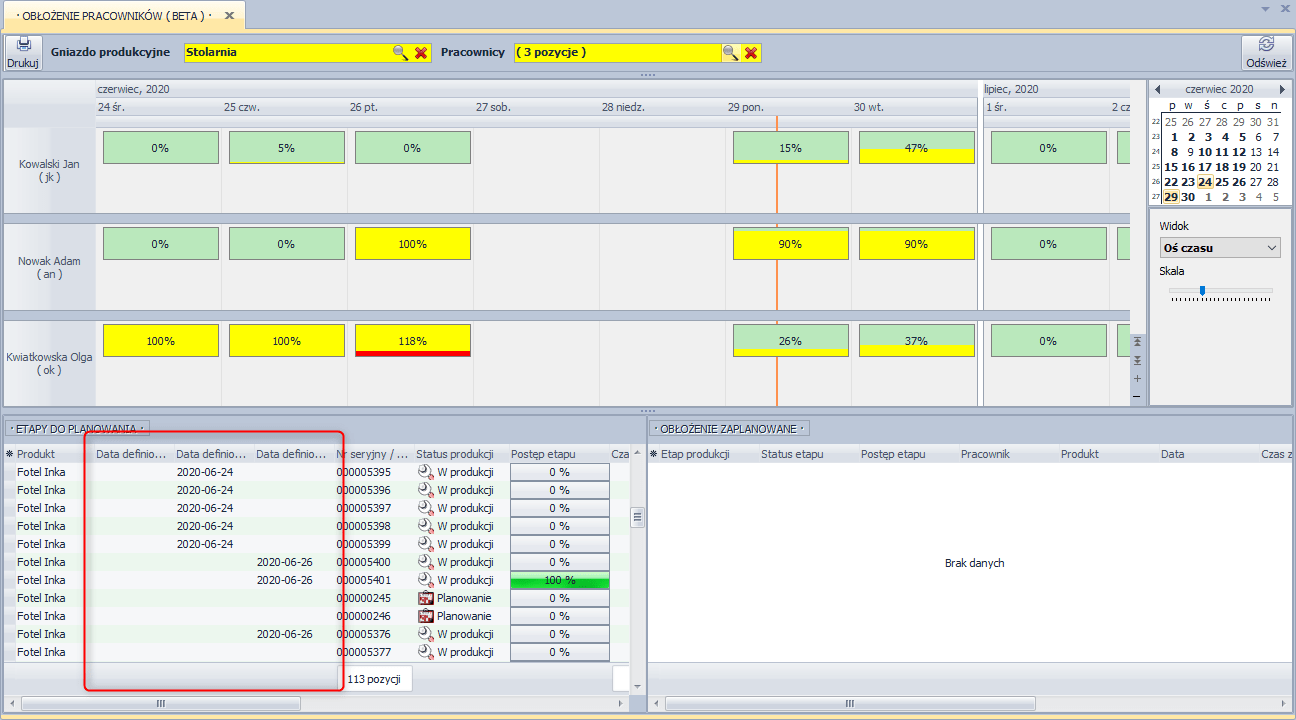This screenshot has width=1296, height=720.
Task: Select Kowalski Jan's 47% workload block on June 30
Action: [x=917, y=148]
